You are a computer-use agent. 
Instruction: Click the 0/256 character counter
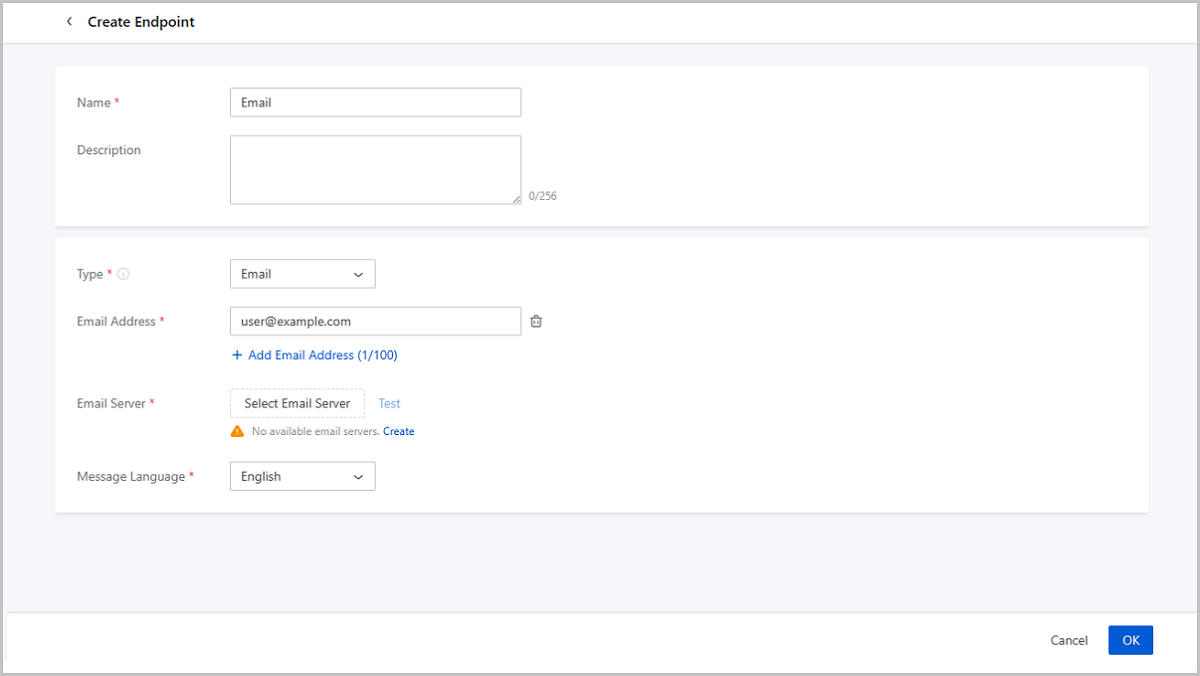point(542,196)
